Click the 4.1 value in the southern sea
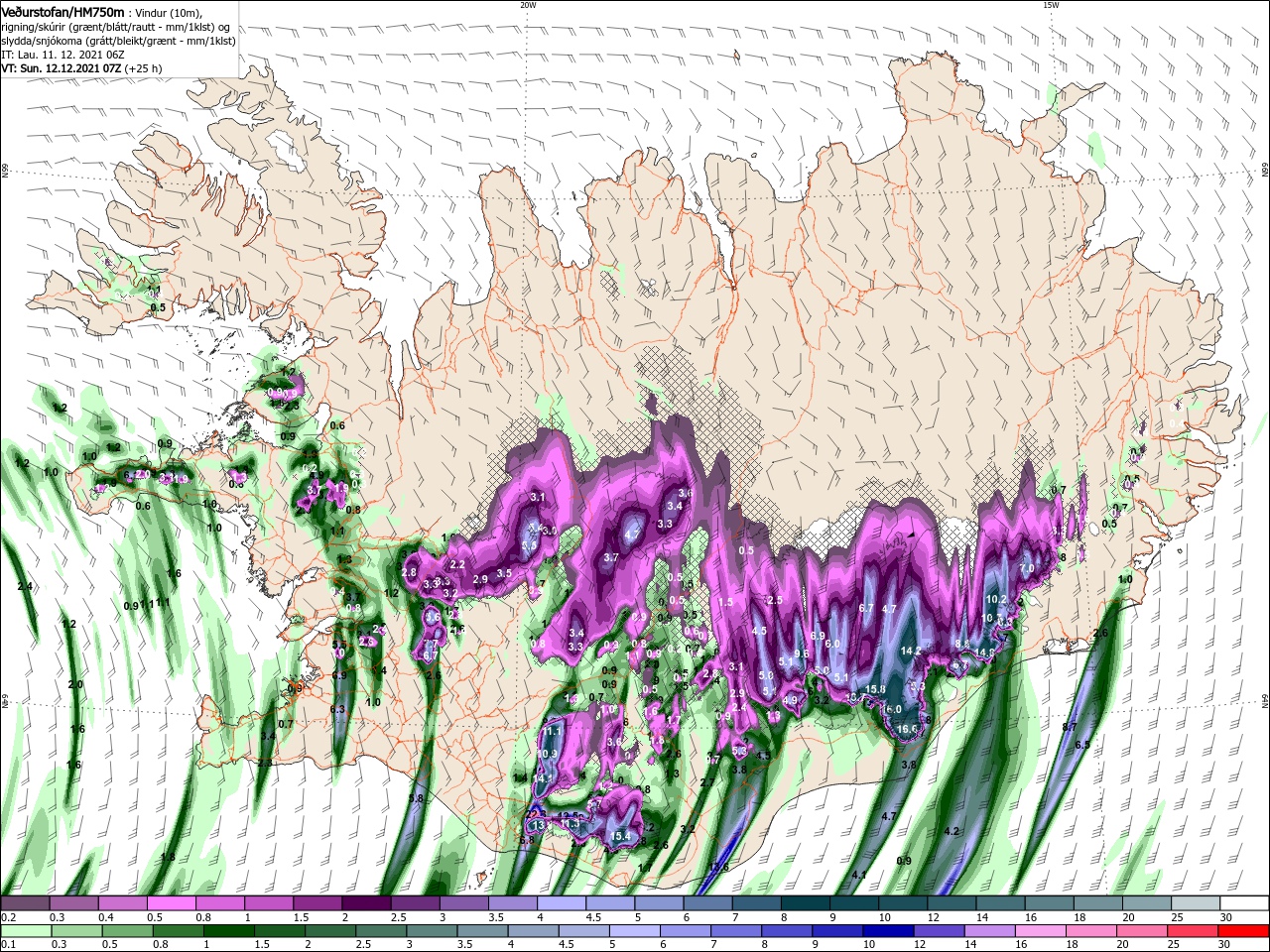1270x952 pixels. [859, 875]
